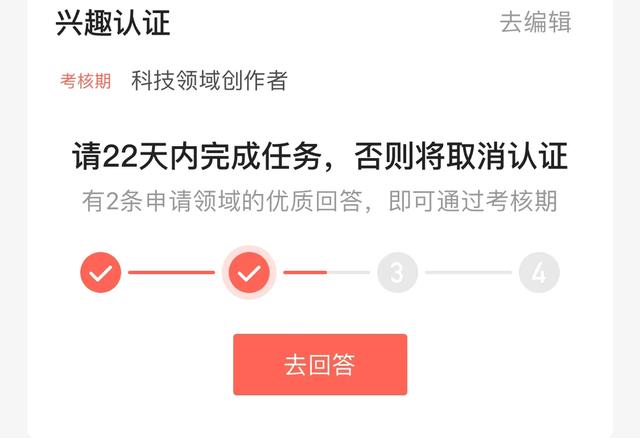Click the red 去回答 button

(320, 365)
